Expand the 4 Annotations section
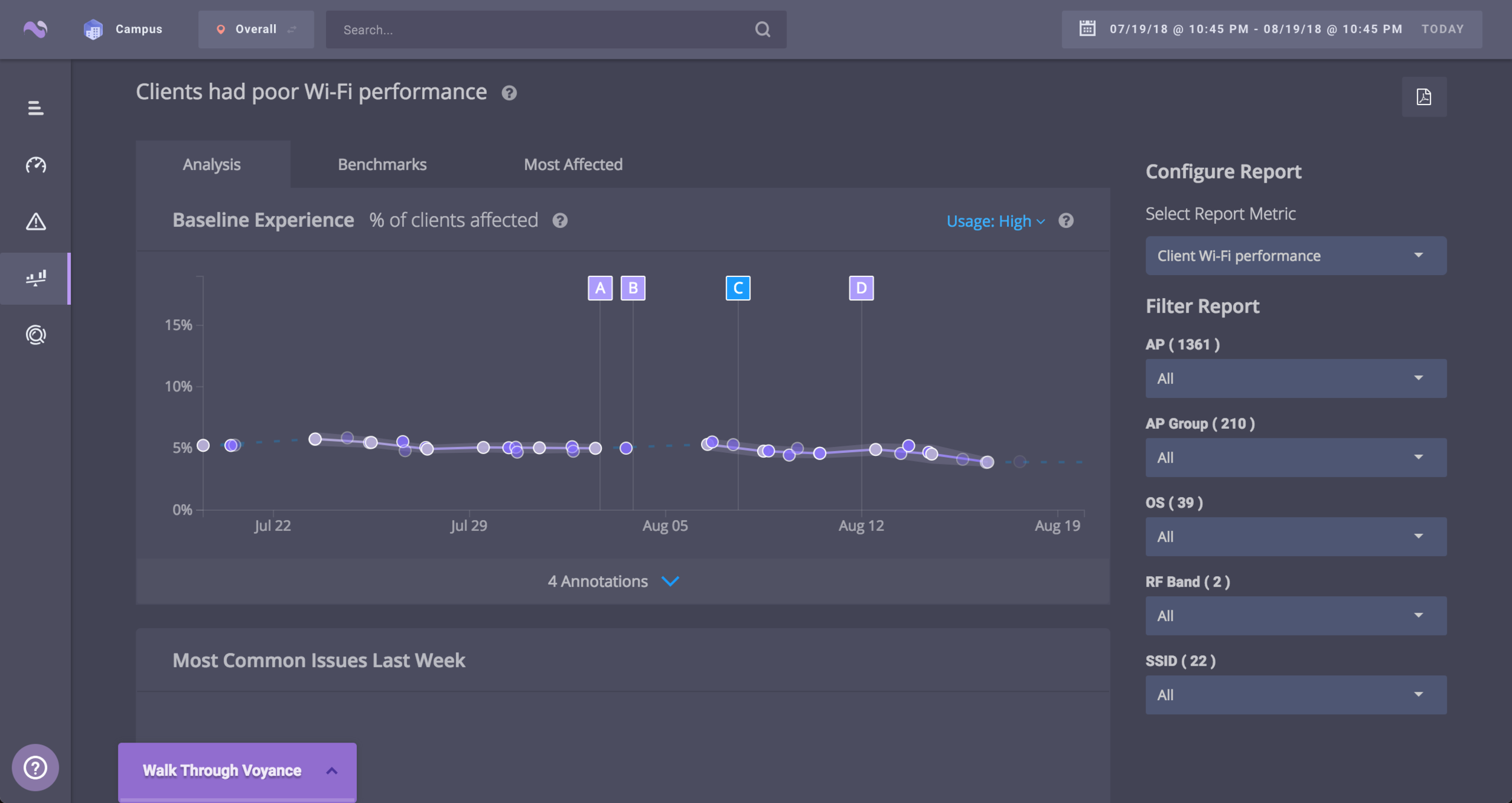The image size is (1512, 803). (x=613, y=581)
